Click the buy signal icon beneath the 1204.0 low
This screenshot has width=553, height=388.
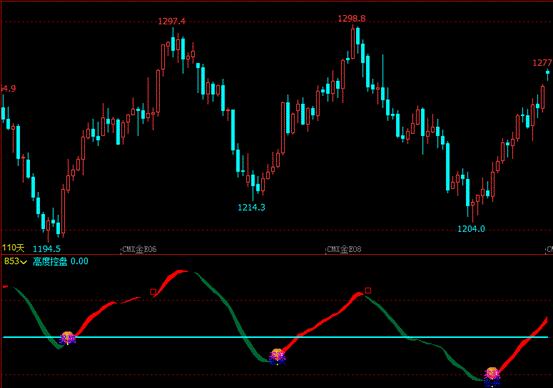(x=492, y=376)
